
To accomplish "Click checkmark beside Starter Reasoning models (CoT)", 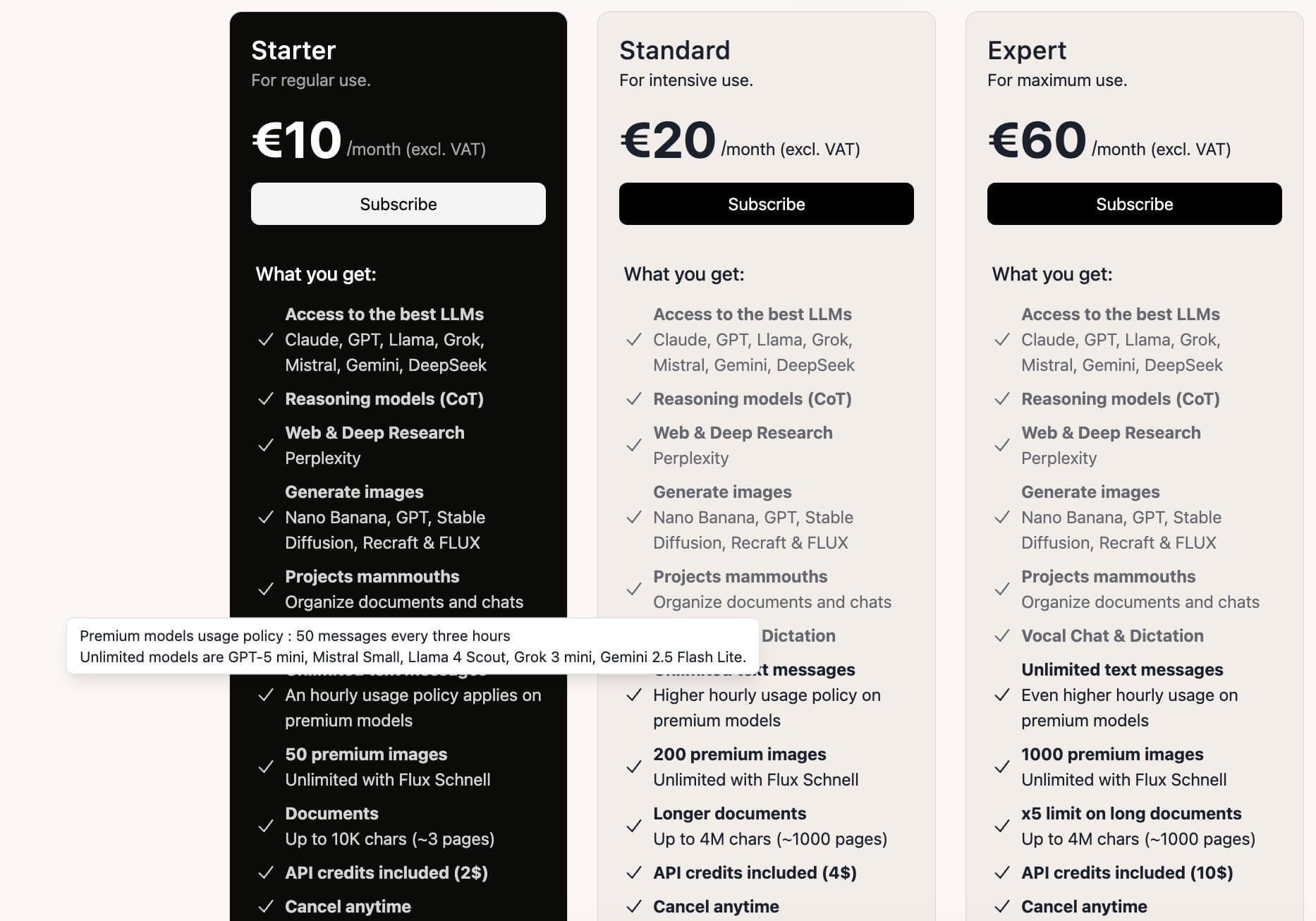I will point(266,399).
